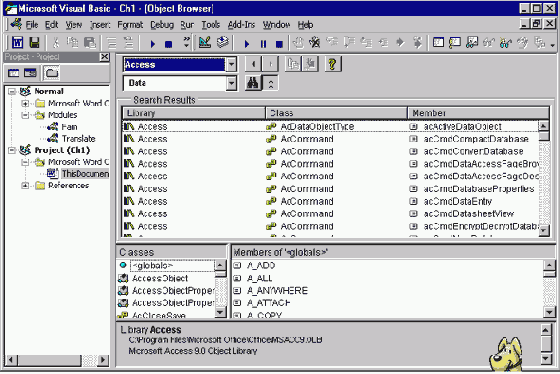Click the yellow question mark Help button
This screenshot has width=560, height=374.
coord(333,64)
